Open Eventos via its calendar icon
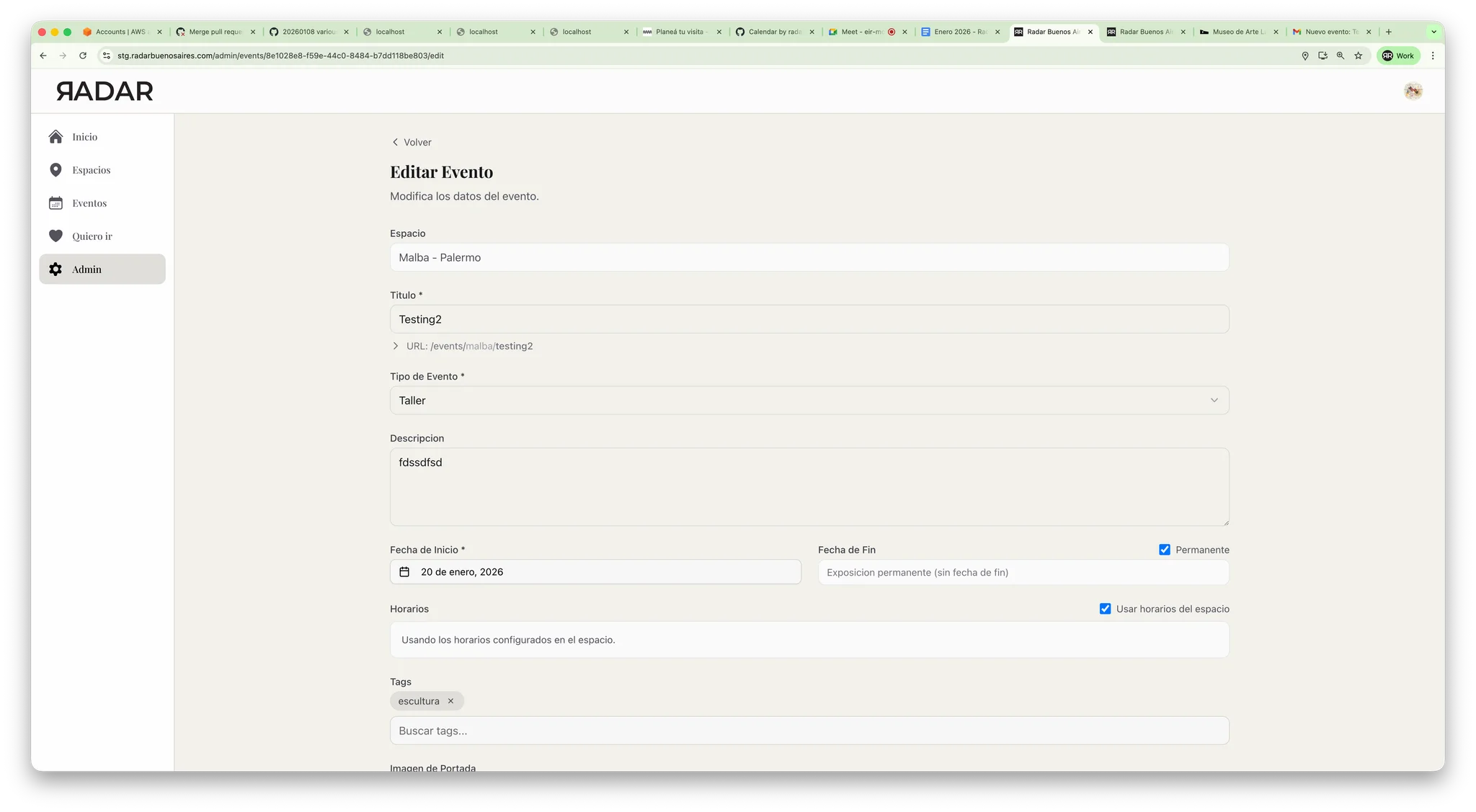This screenshot has height=812, width=1476. point(55,203)
